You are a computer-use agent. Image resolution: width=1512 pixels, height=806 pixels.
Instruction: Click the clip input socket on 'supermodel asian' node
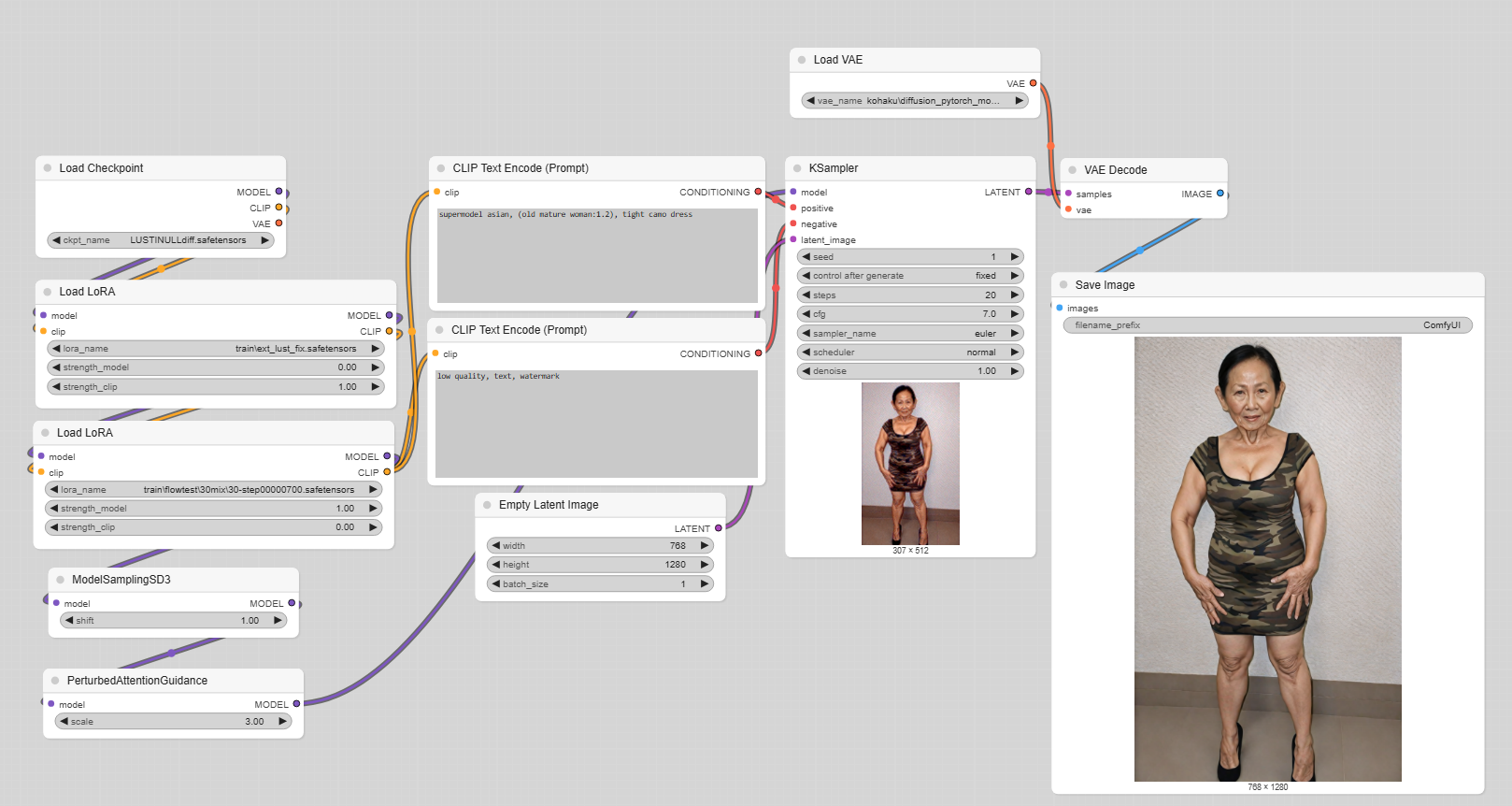click(436, 192)
